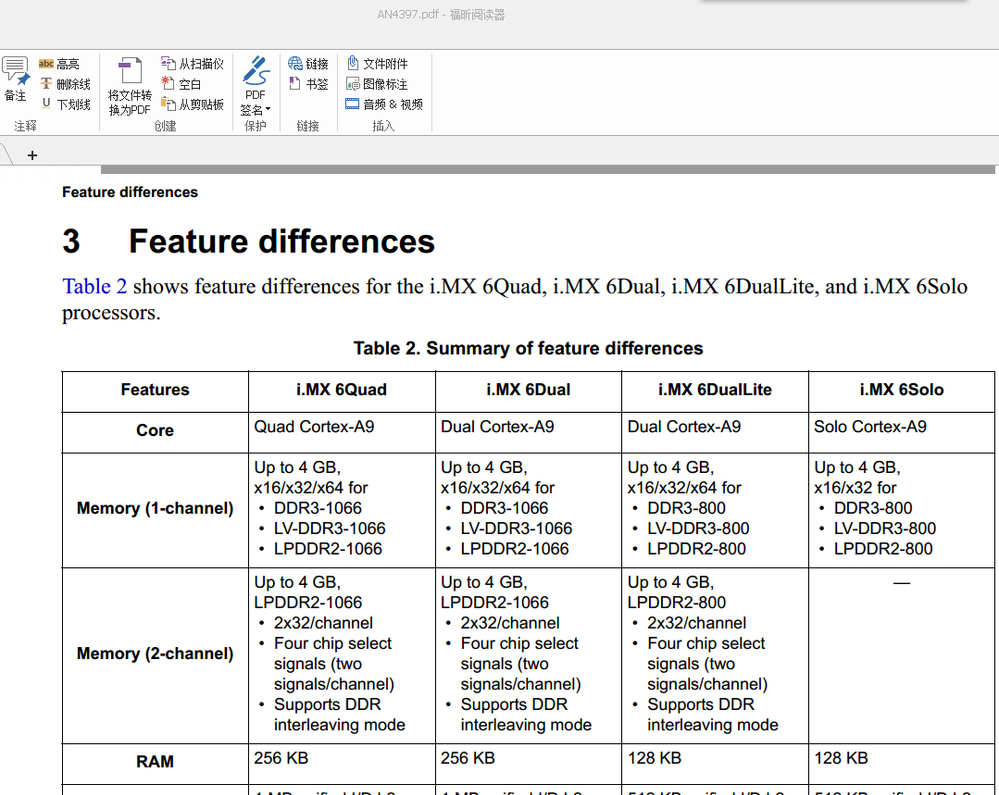
Task: Click the 'Memory (2-channel)' row label
Action: (x=155, y=654)
